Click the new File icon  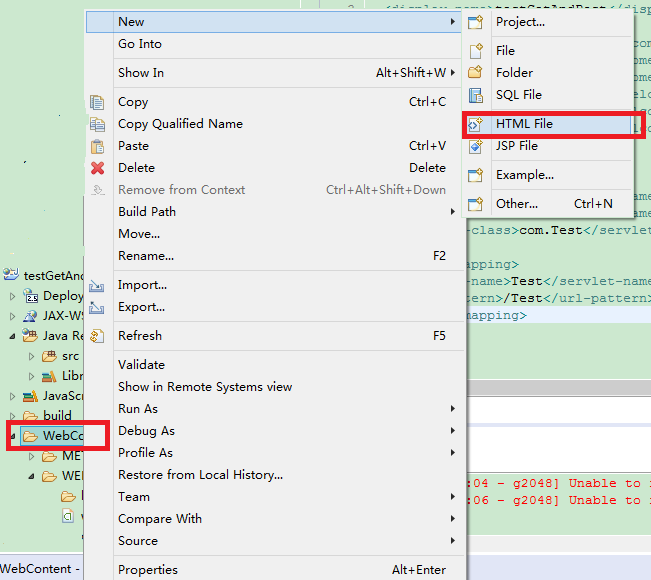point(476,51)
